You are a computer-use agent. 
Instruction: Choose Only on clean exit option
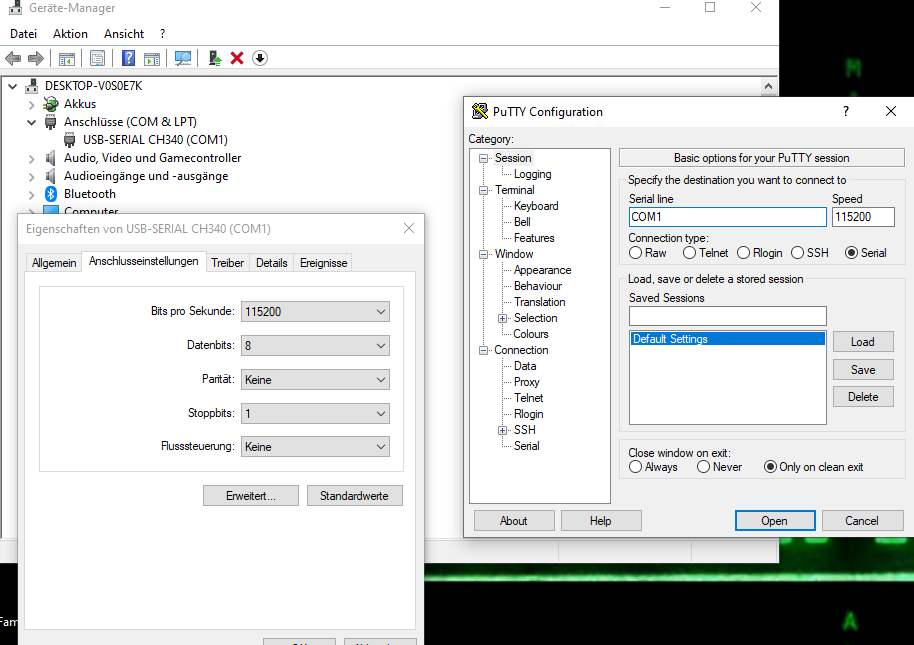click(x=770, y=467)
